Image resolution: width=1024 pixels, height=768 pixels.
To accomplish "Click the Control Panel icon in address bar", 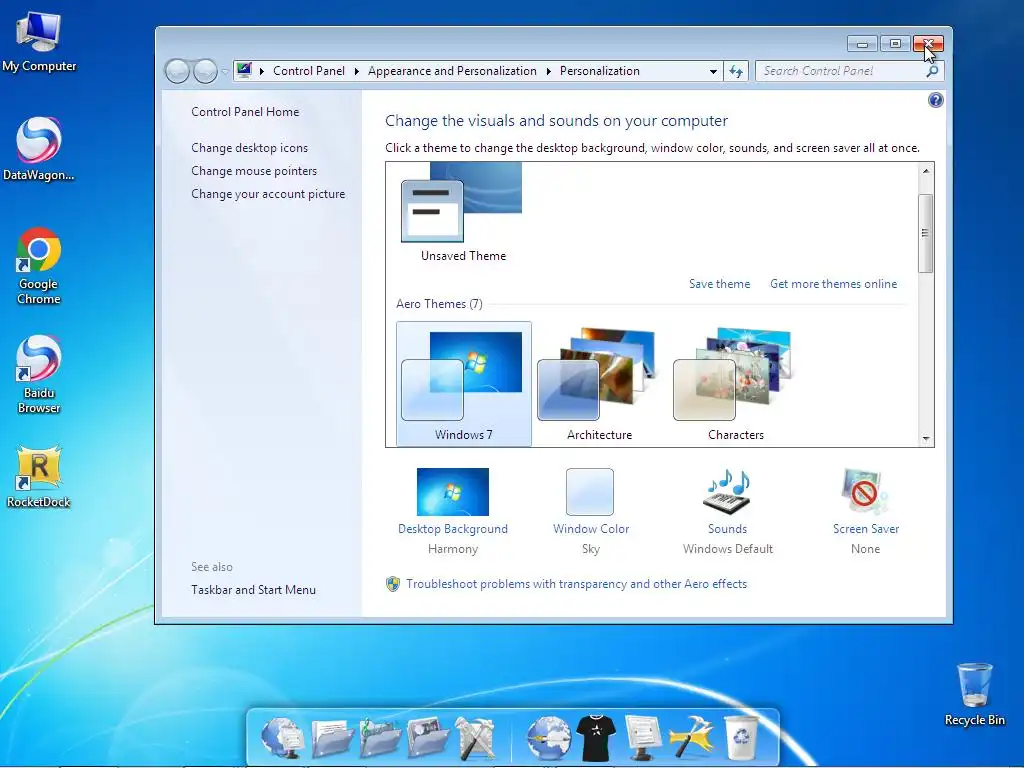I will pyautogui.click(x=244, y=71).
